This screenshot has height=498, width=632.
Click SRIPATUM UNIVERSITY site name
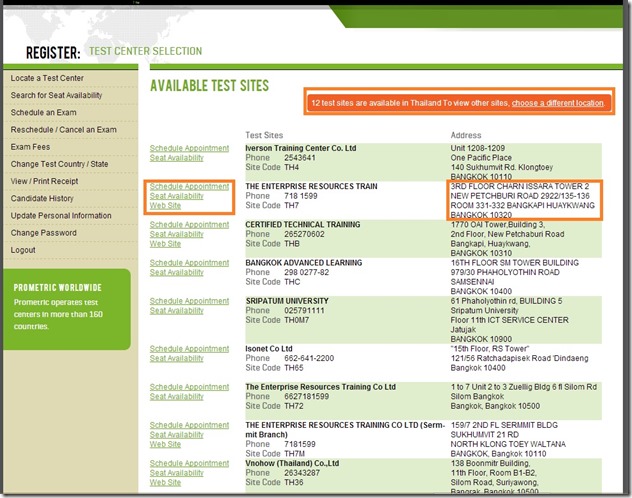click(x=287, y=301)
